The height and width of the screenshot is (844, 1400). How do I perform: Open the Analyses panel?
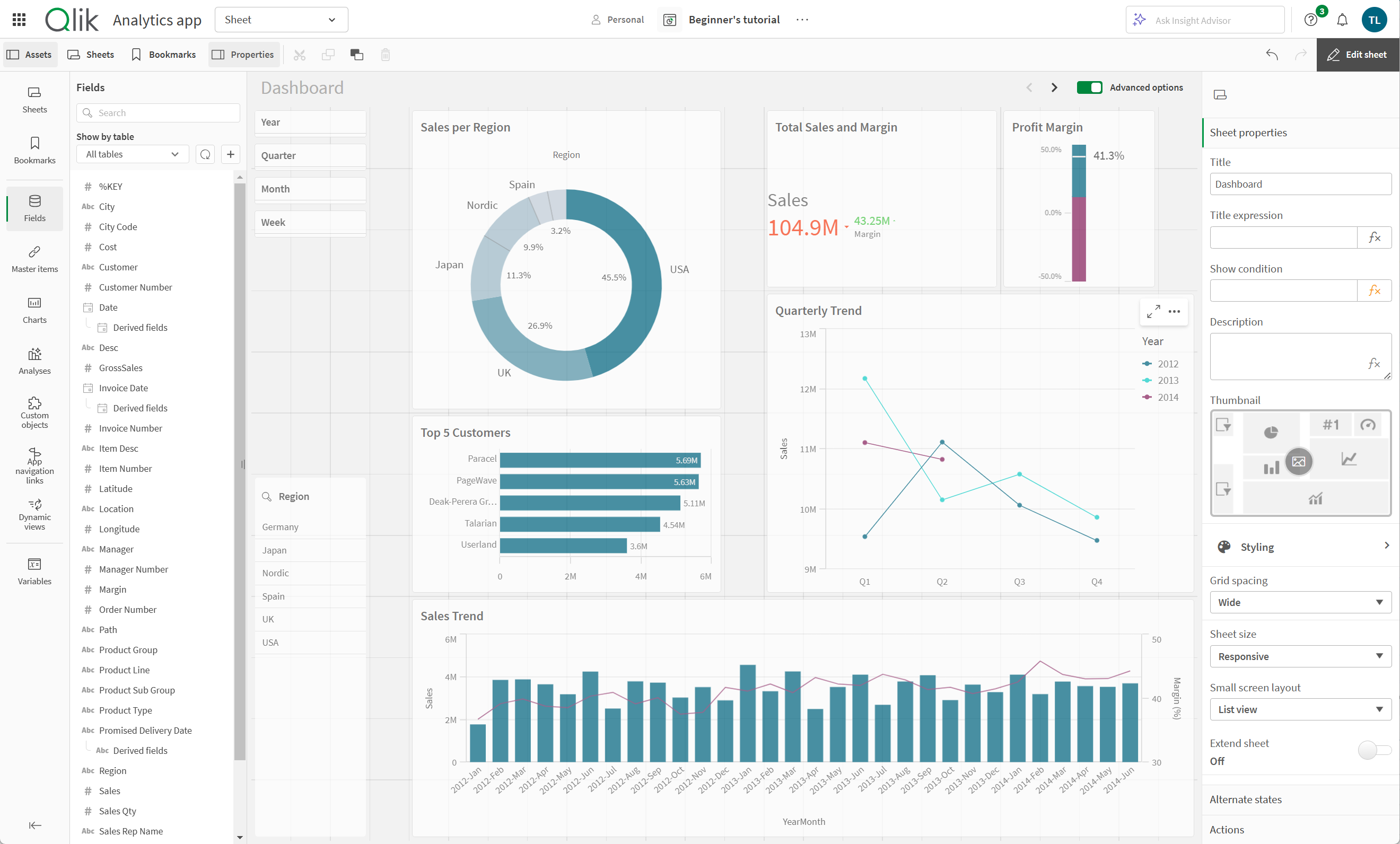click(x=34, y=362)
